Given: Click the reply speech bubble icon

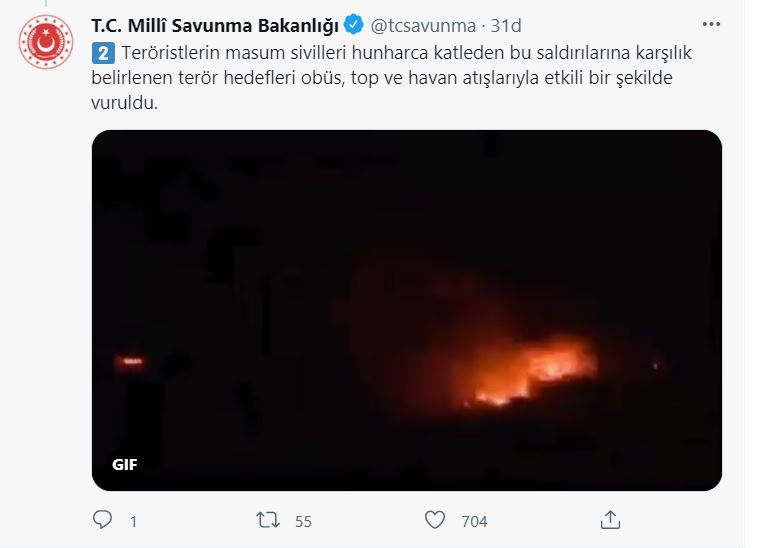Looking at the screenshot, I should (x=102, y=519).
